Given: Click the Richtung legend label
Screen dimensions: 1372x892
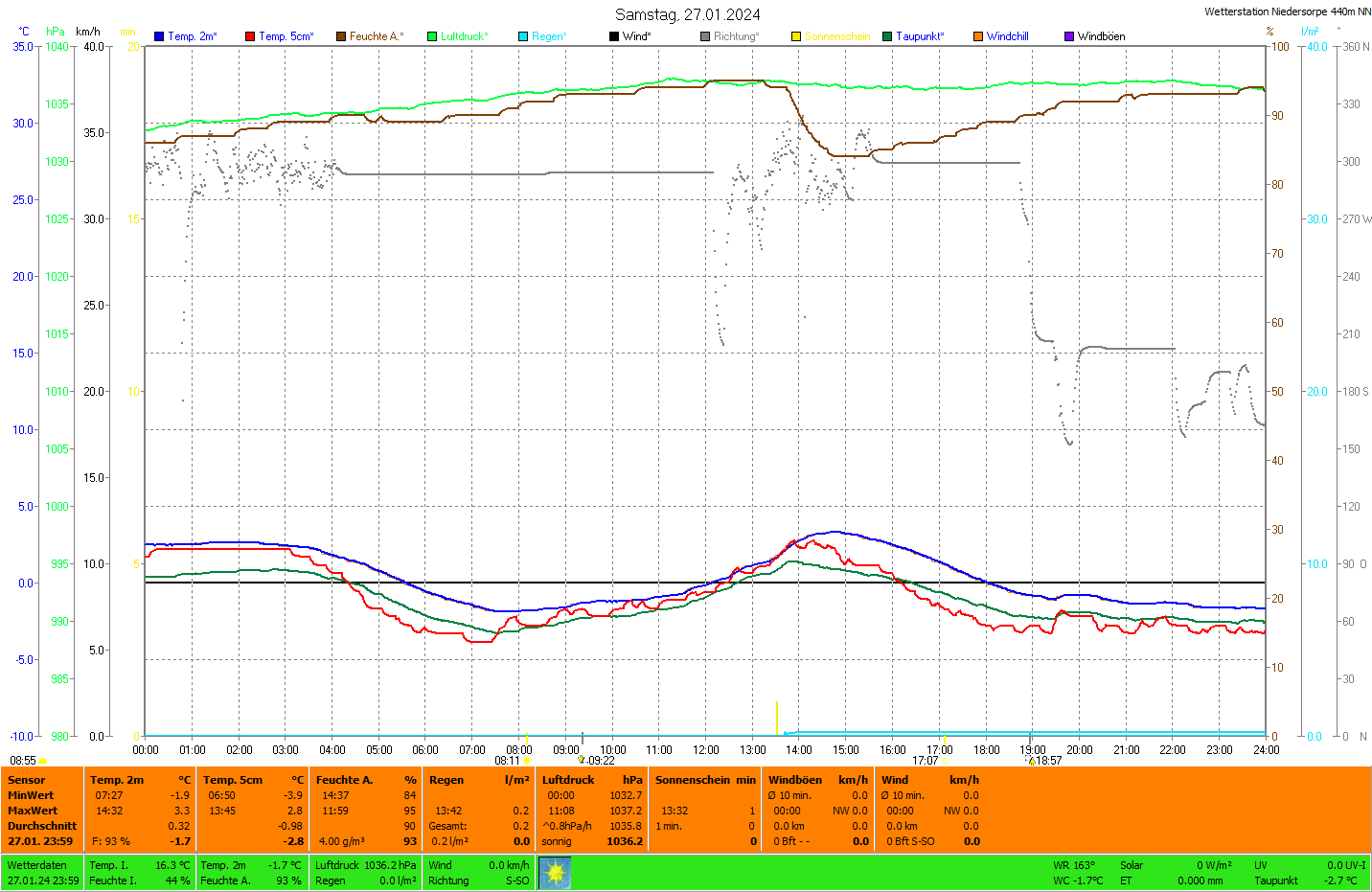Looking at the screenshot, I should [736, 36].
